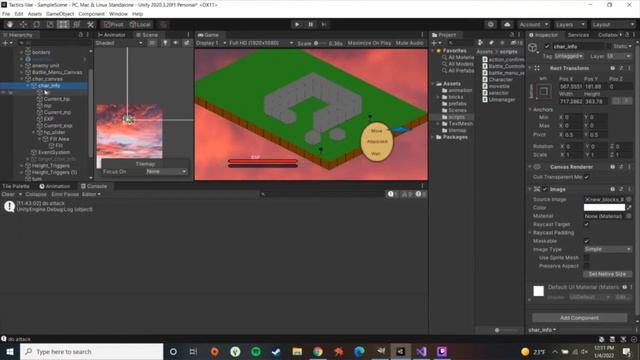Image resolution: width=640 pixels, height=360 pixels.
Task: Open the Full HD resolution dropdown
Action: tap(261, 43)
